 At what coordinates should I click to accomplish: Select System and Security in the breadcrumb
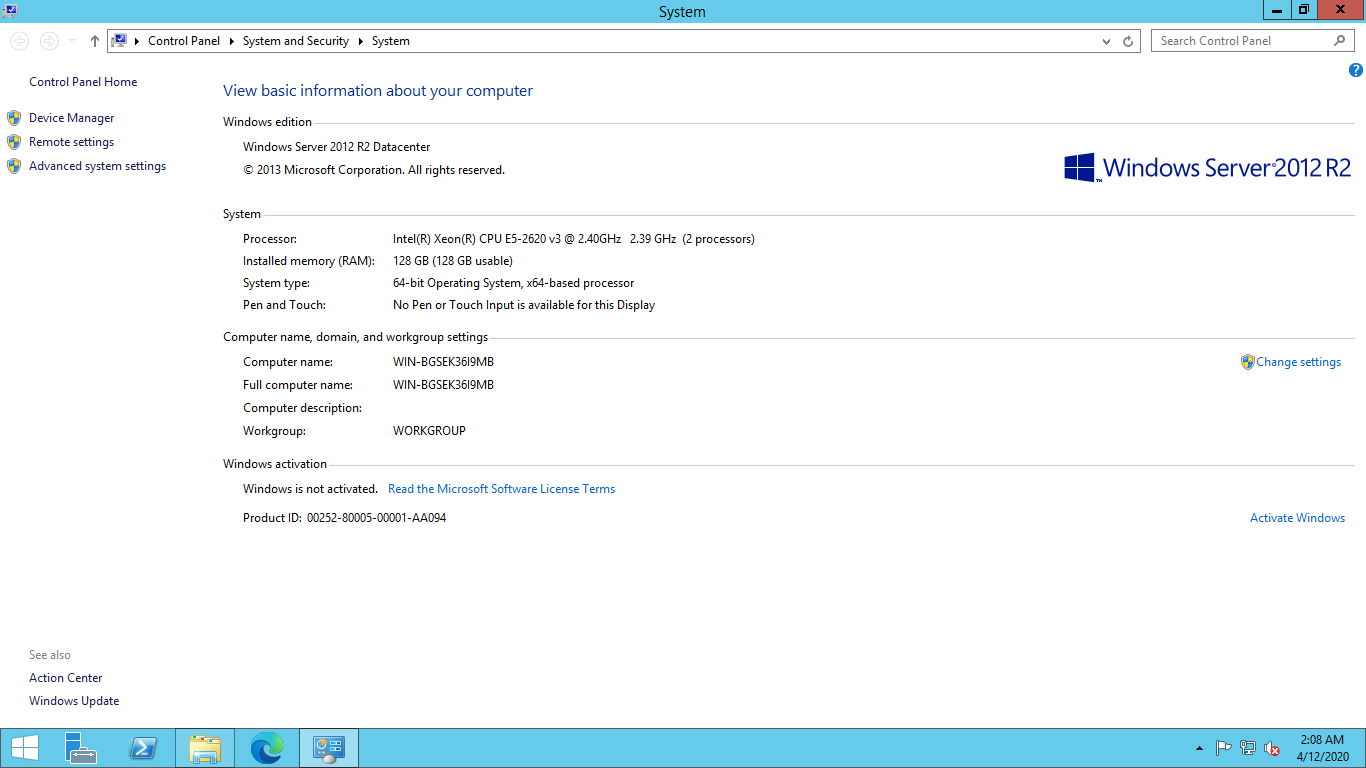pyautogui.click(x=295, y=41)
